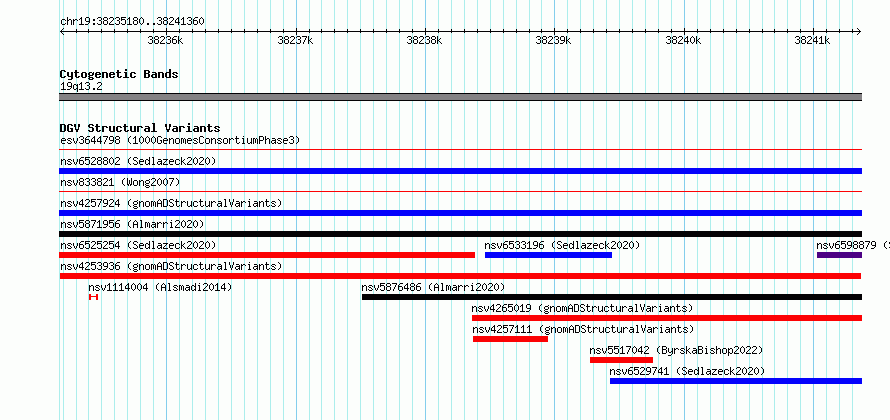This screenshot has width=890, height=420.
Task: Click the nsv6598879 variant label
Action: [853, 245]
